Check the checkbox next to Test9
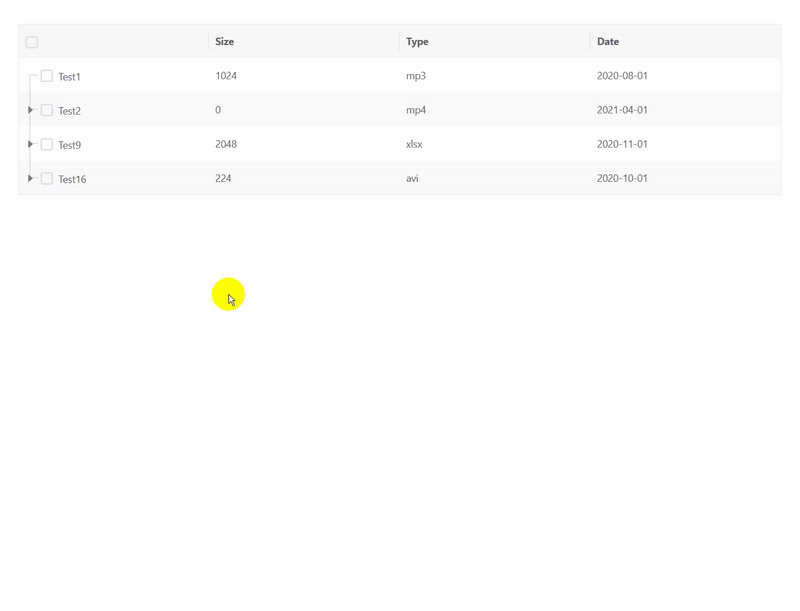Screen dimensions: 800x611 46,143
